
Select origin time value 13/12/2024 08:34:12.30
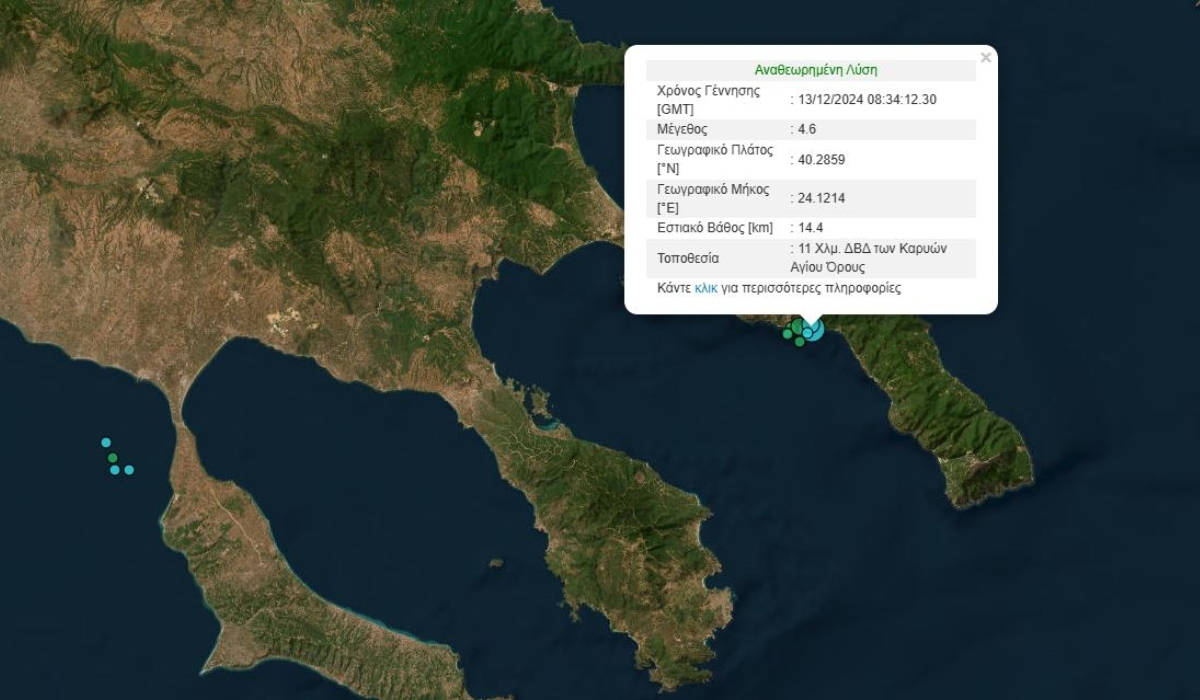click(867, 99)
